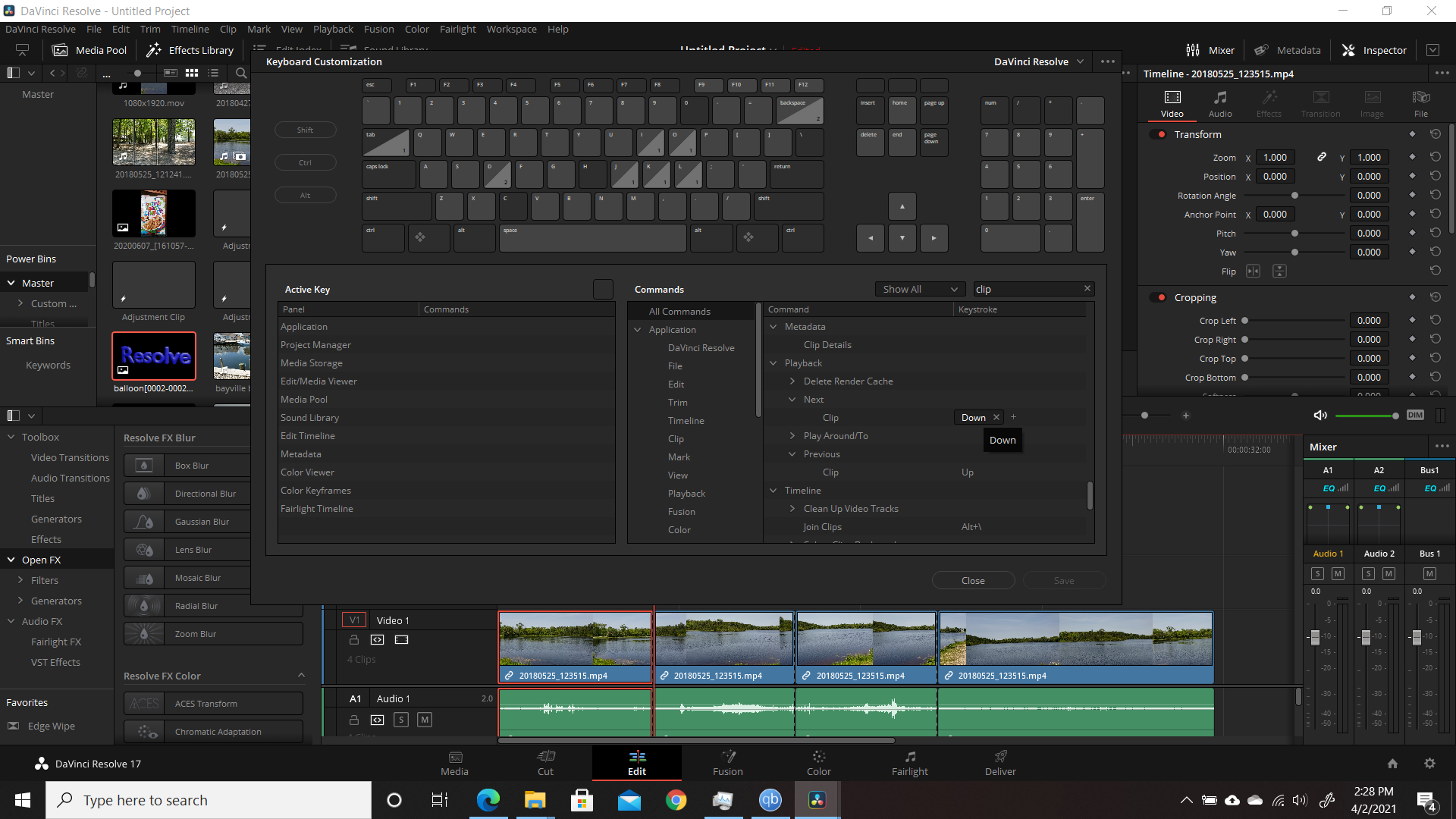Mute the Bus 1 mixer channel
The width and height of the screenshot is (1456, 819).
[x=1429, y=574]
